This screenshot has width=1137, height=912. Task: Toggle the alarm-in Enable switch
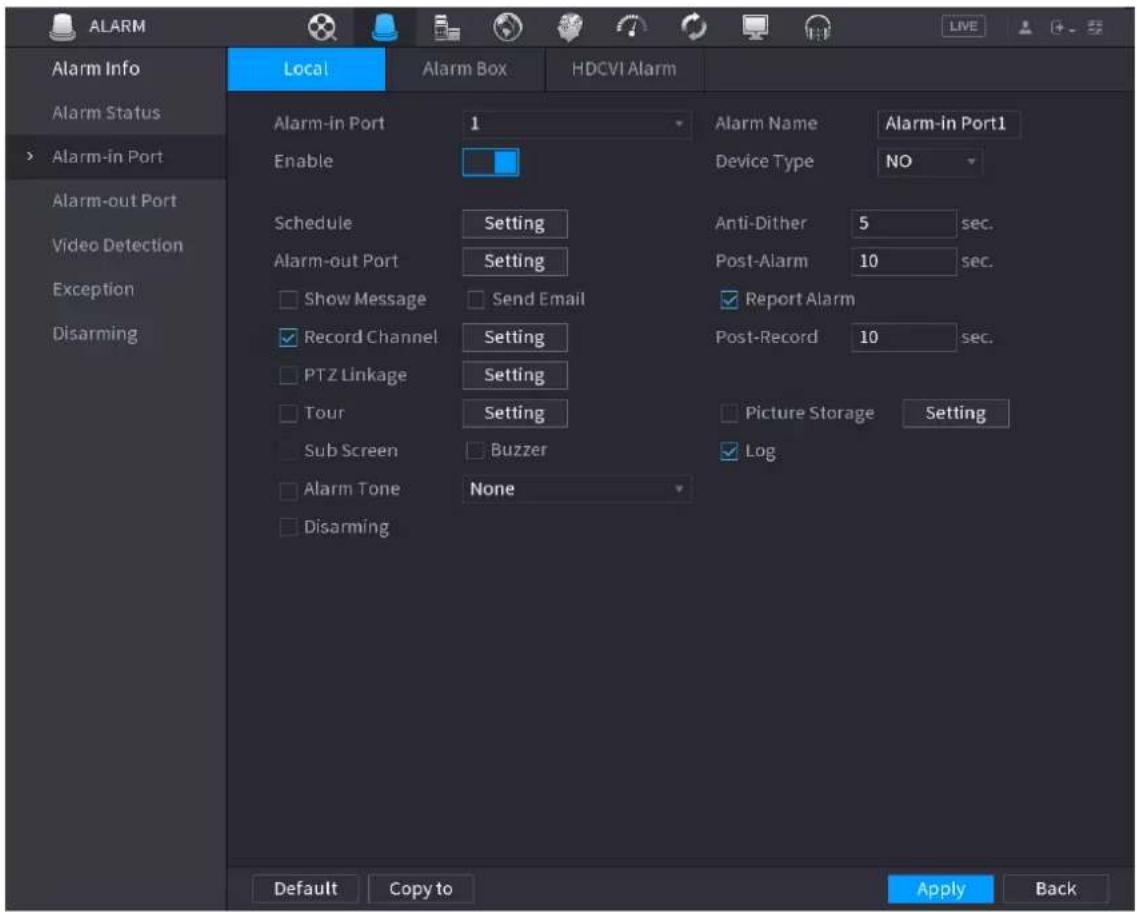pyautogui.click(x=491, y=162)
